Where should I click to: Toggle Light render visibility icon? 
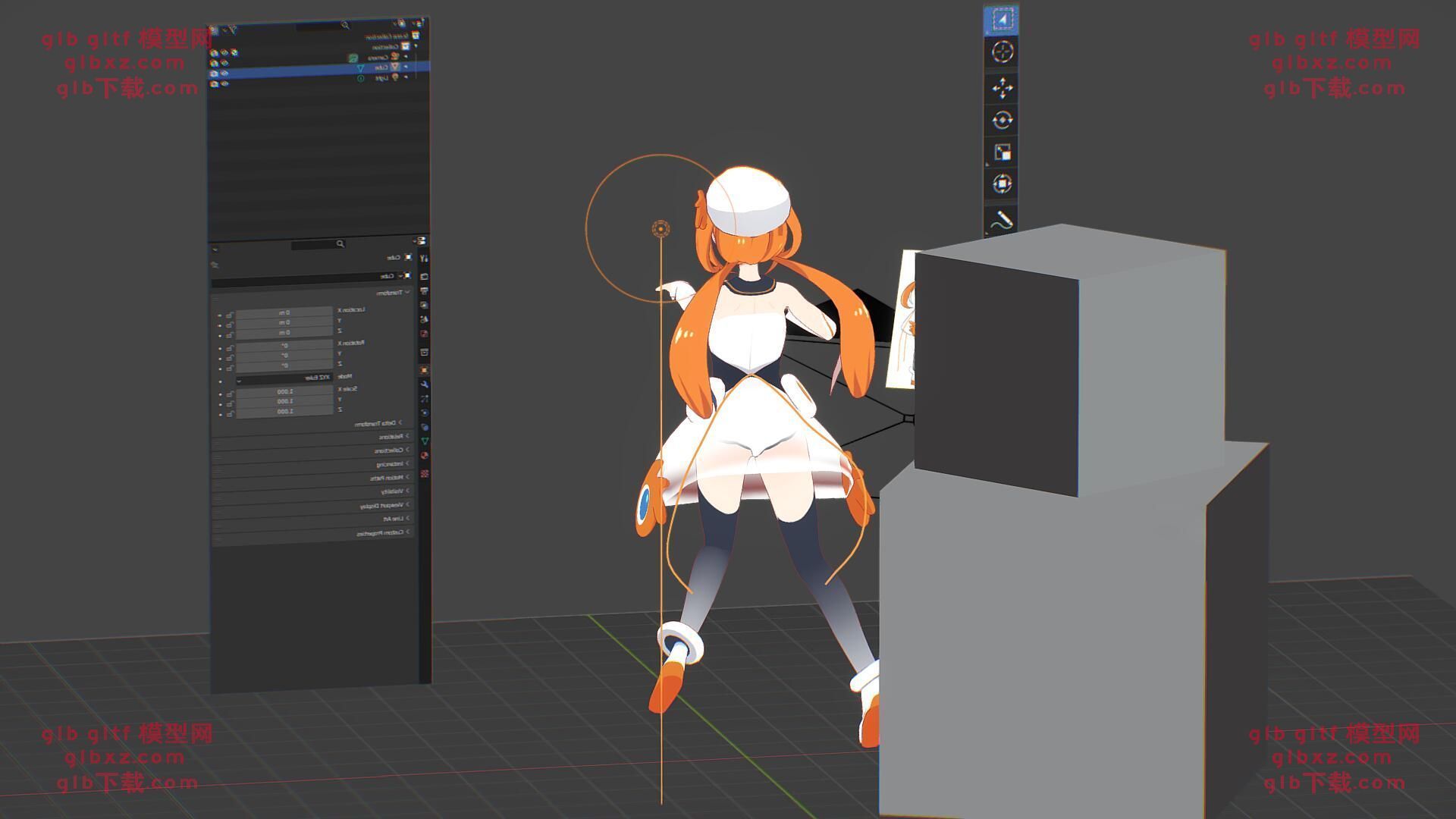tap(214, 83)
